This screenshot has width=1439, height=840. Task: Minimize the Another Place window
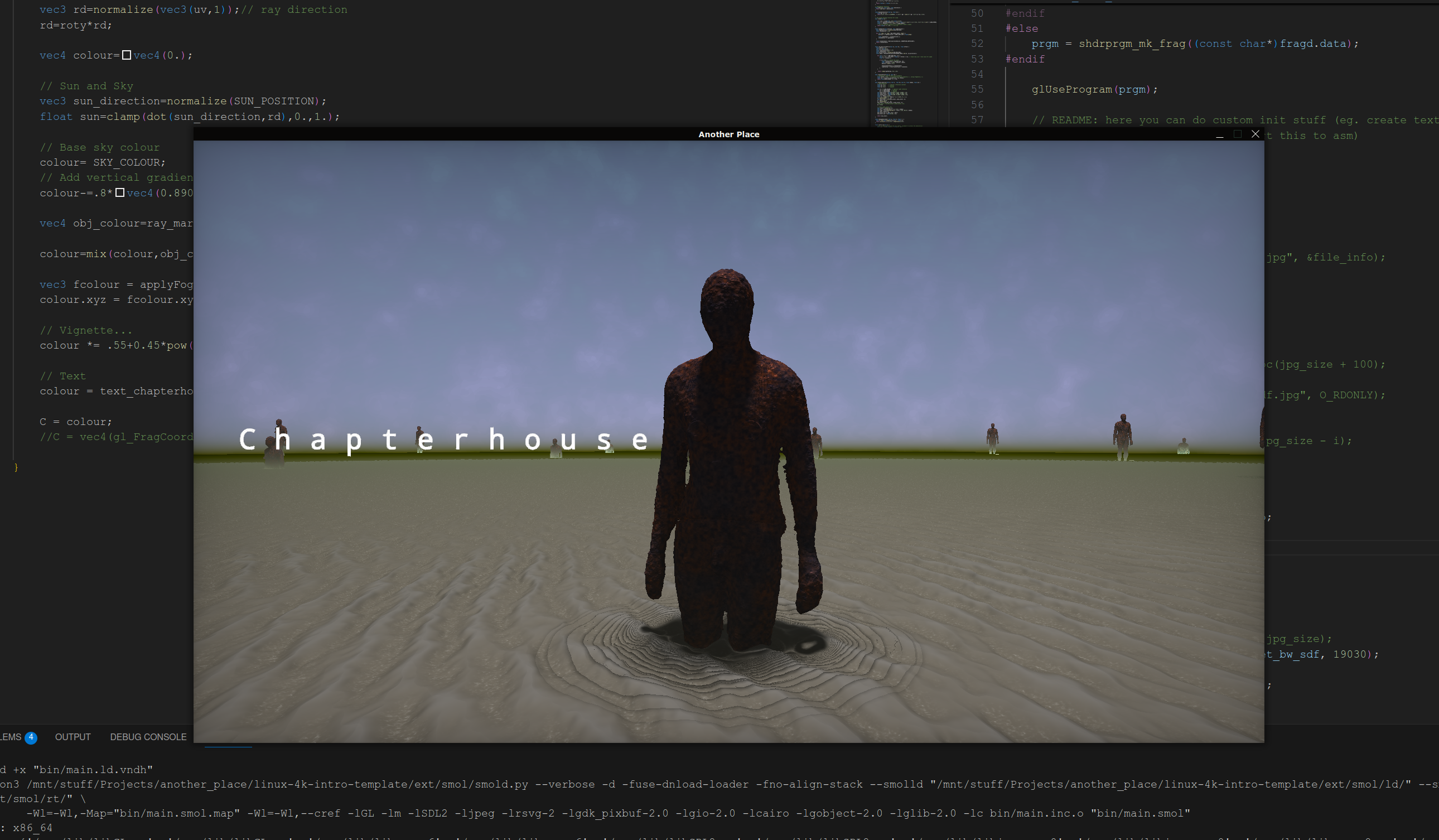[x=1220, y=134]
